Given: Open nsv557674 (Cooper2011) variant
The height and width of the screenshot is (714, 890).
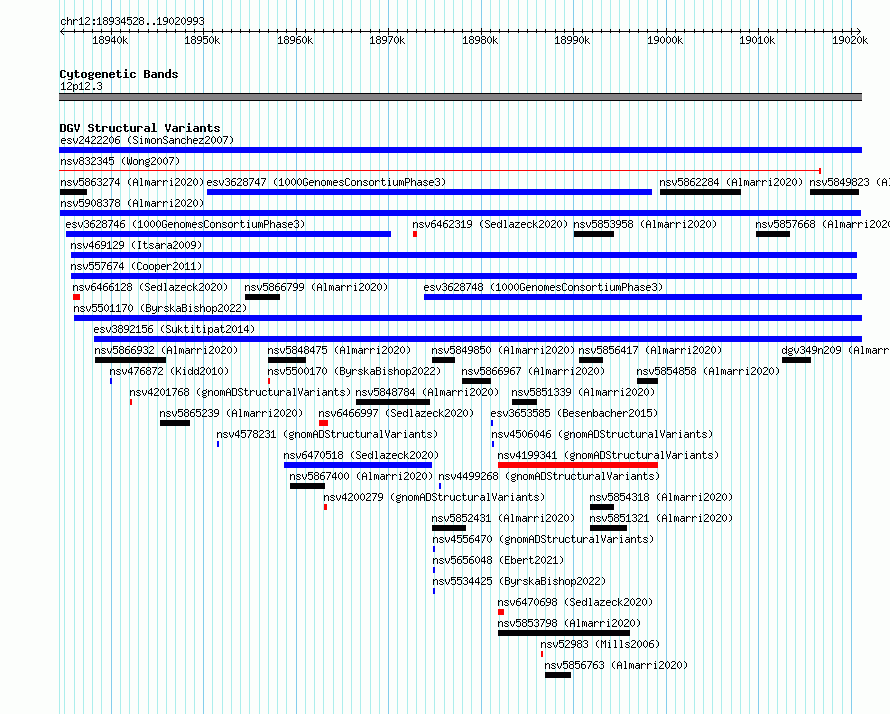Looking at the screenshot, I should 464,276.
